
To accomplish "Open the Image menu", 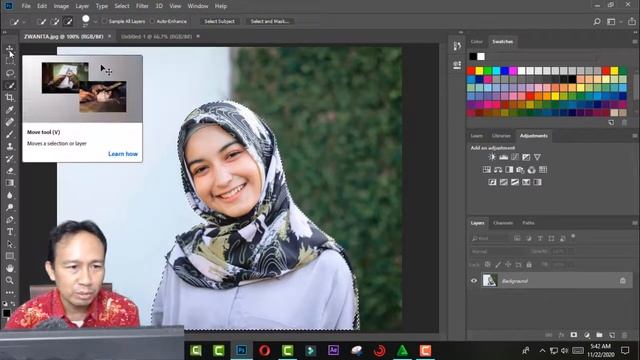I will tap(61, 6).
